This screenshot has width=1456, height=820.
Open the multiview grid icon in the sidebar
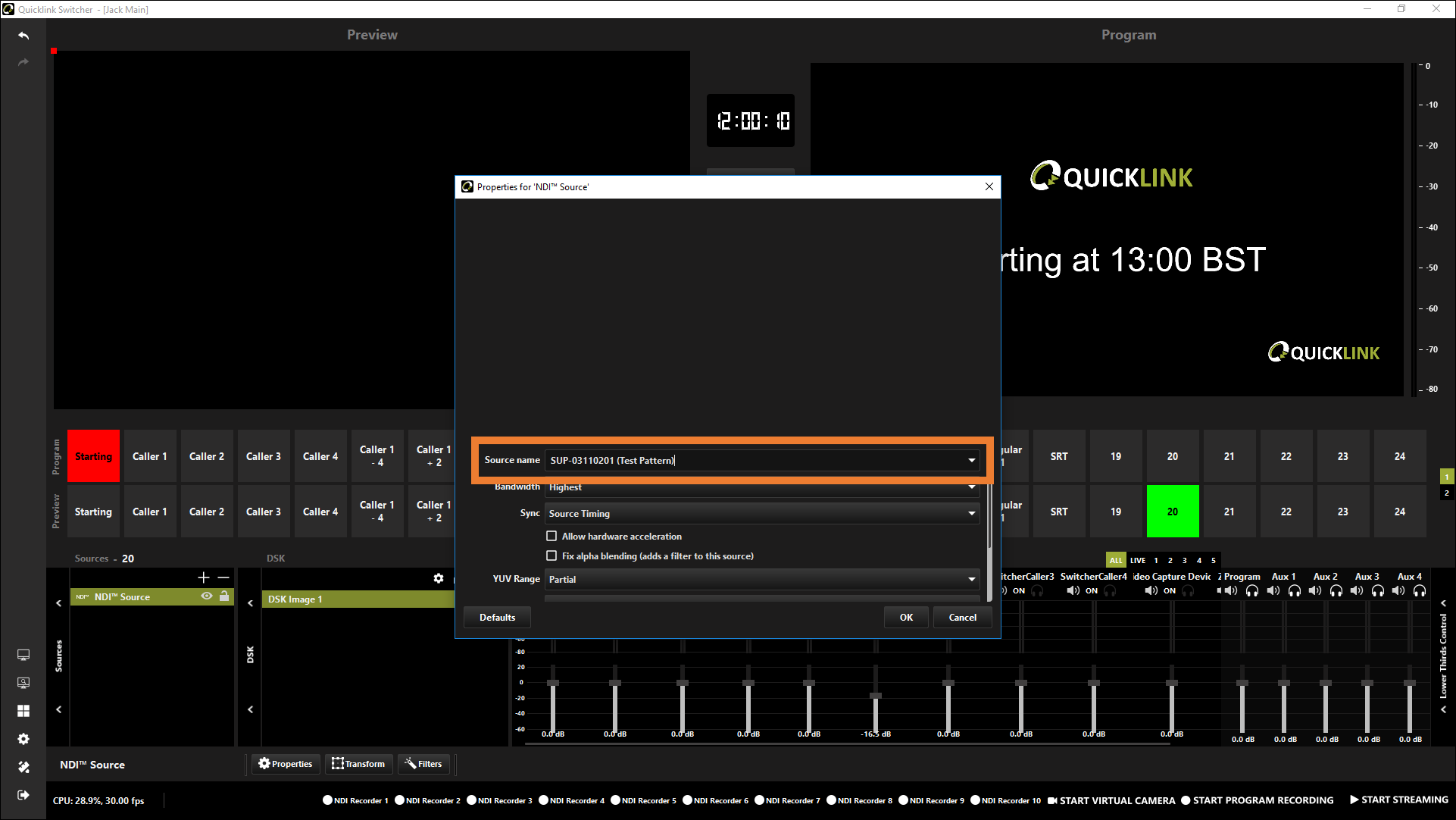point(23,711)
